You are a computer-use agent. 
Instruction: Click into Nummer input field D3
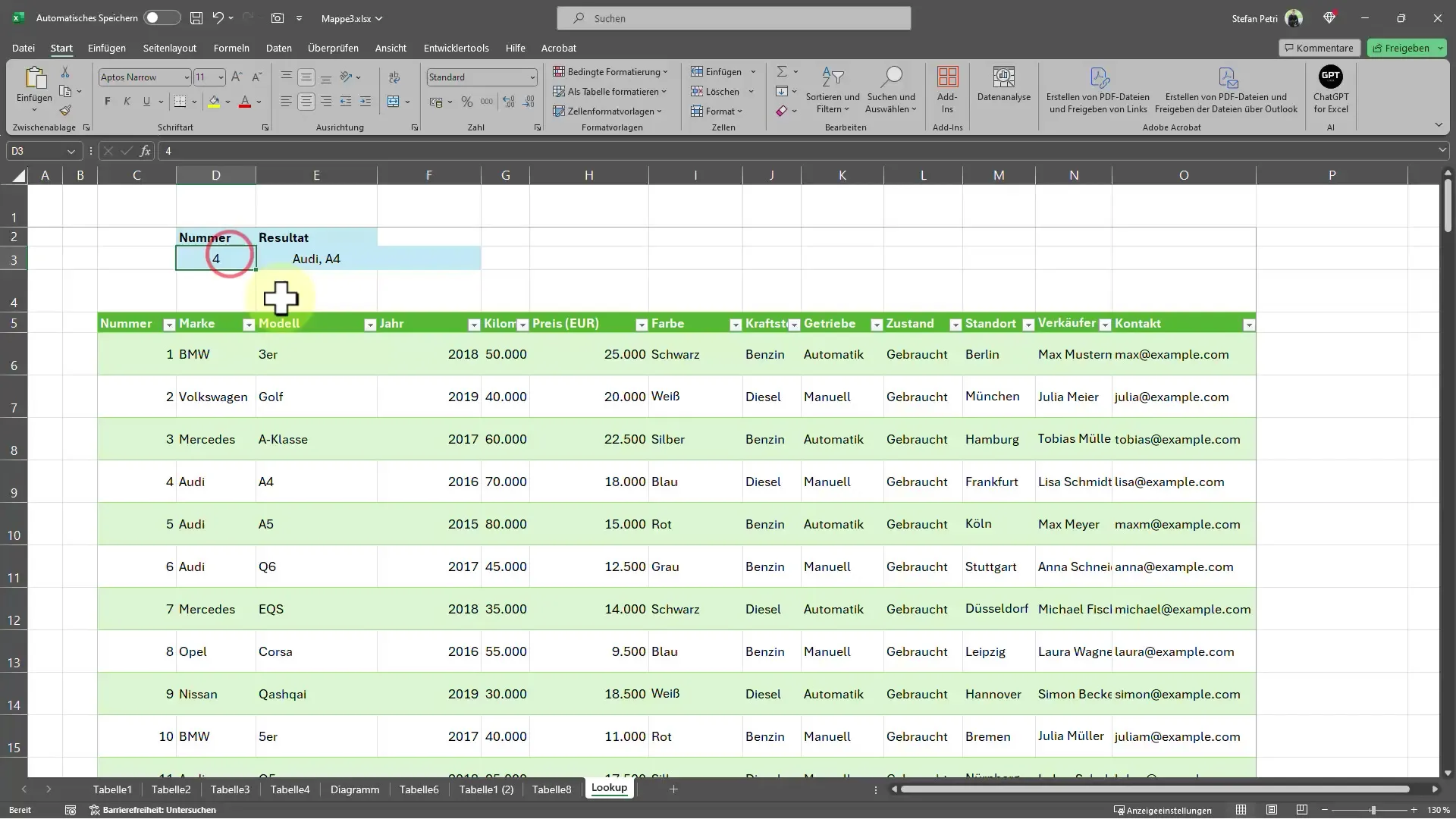pos(216,258)
